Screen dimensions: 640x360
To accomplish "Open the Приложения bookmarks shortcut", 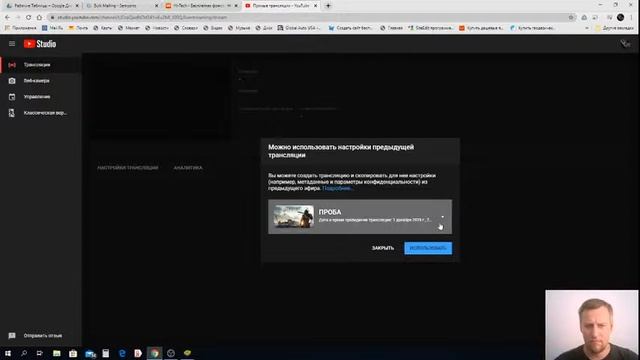I will 21,28.
